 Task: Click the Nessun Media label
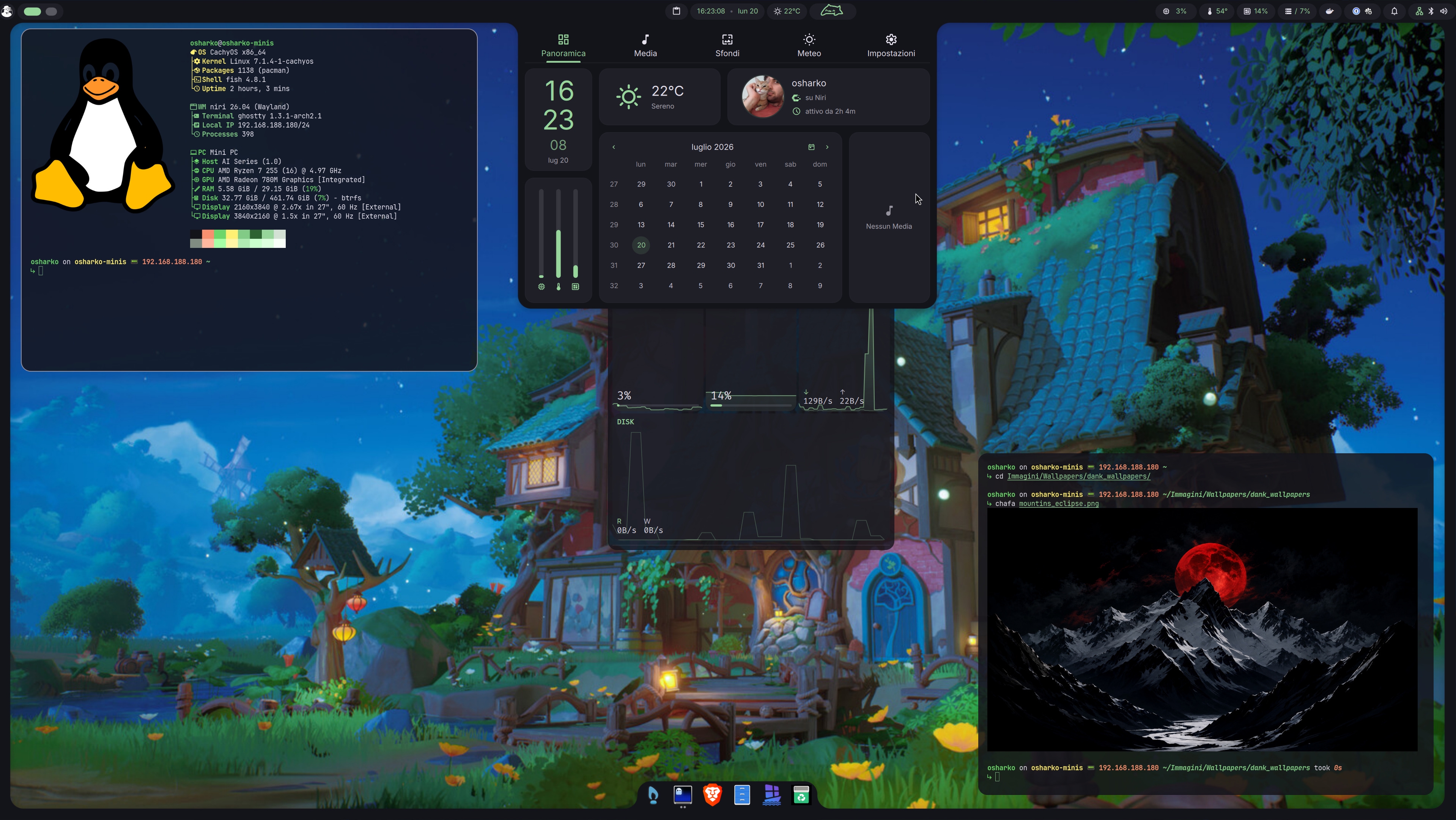889,226
